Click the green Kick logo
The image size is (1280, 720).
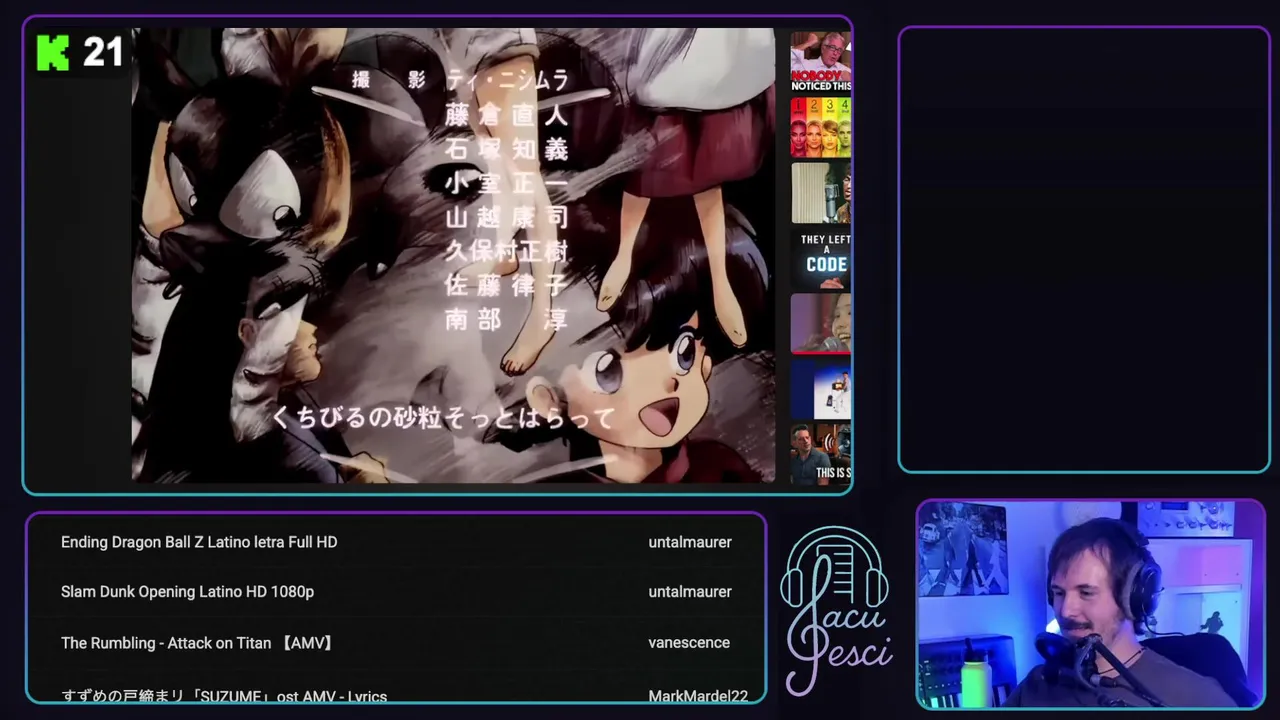(53, 52)
